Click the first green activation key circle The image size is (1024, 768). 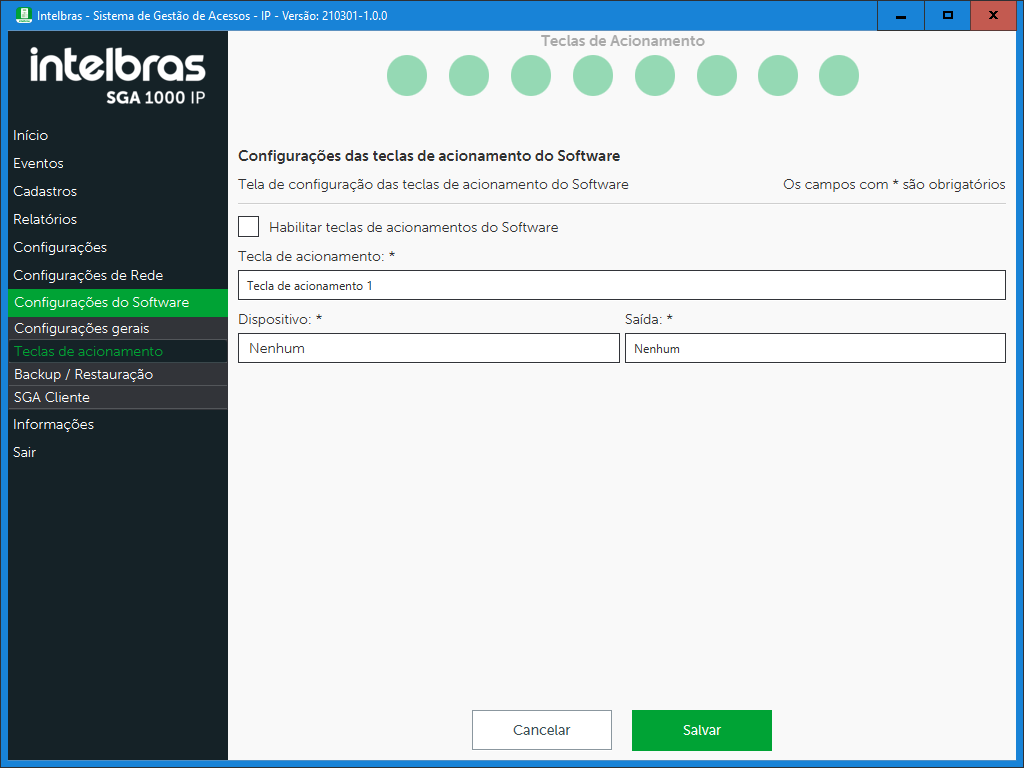coord(407,76)
